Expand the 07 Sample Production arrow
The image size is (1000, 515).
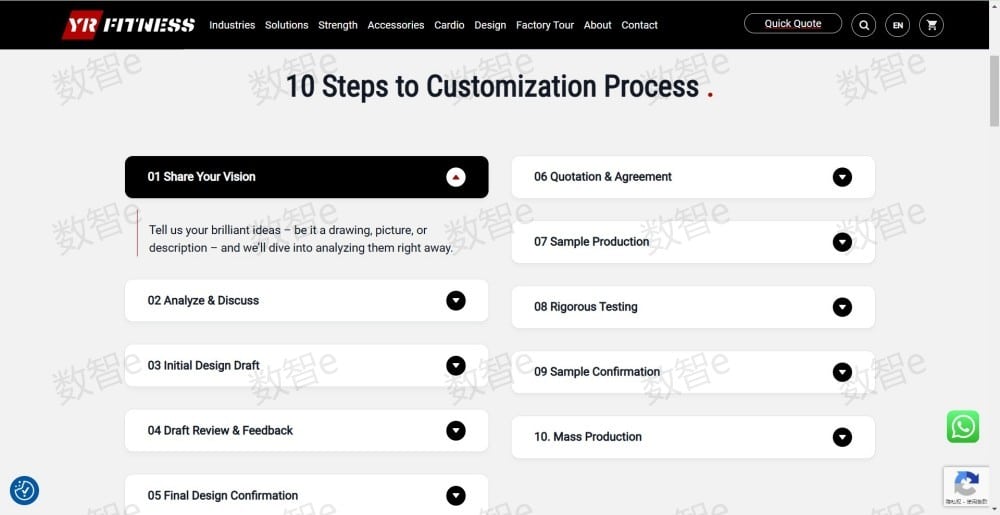842,242
